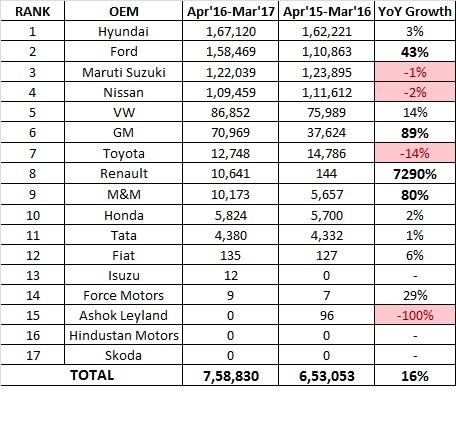Select GM's 89% growth cell
Screen dimensions: 456x438
pyautogui.click(x=415, y=133)
